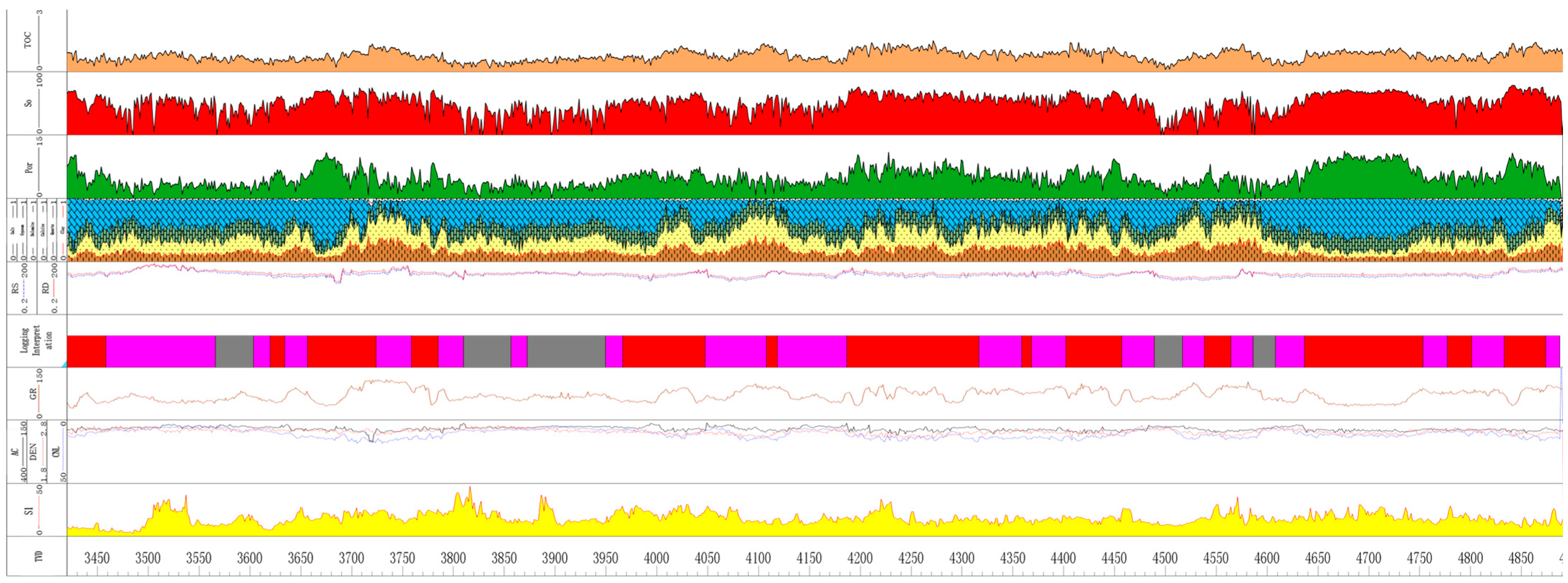Select the DEN density curve legend

pos(34,451)
